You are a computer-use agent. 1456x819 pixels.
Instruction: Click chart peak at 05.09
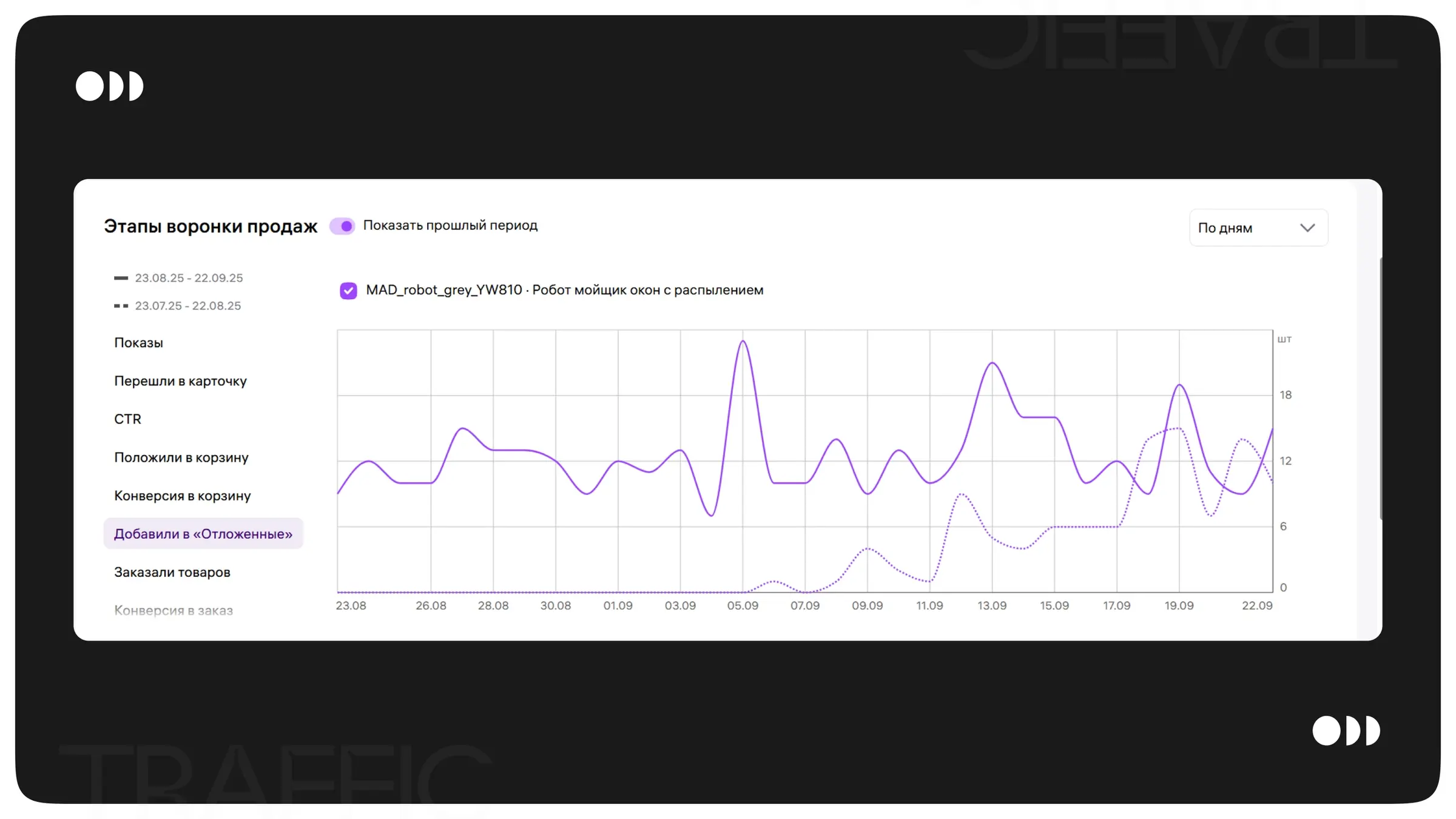(743, 342)
